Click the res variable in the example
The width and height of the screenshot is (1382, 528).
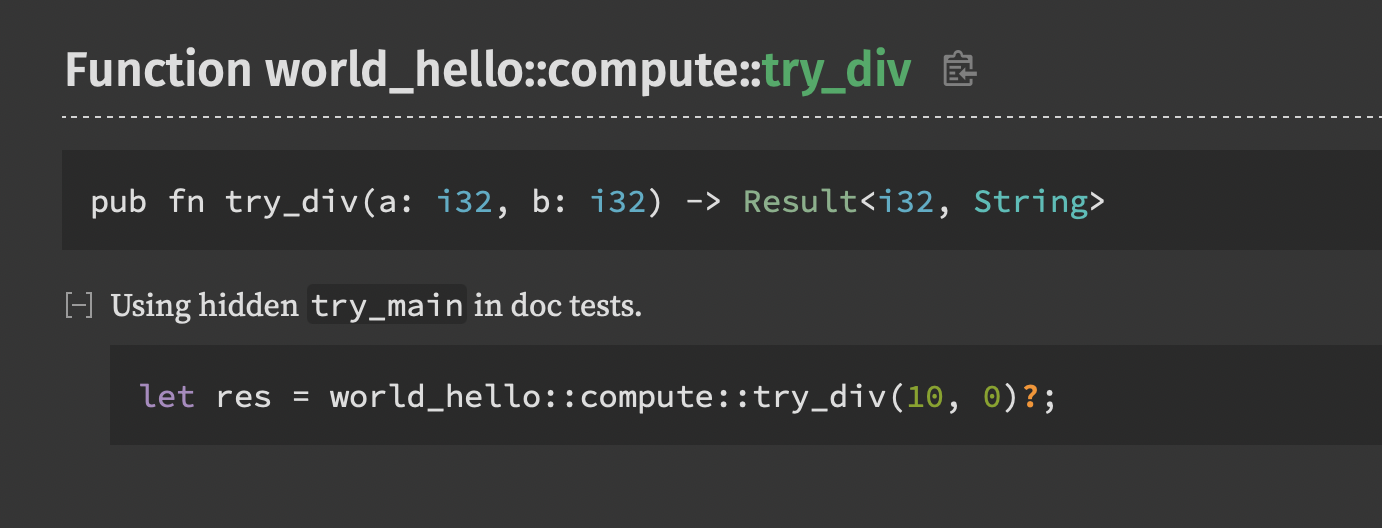244,397
